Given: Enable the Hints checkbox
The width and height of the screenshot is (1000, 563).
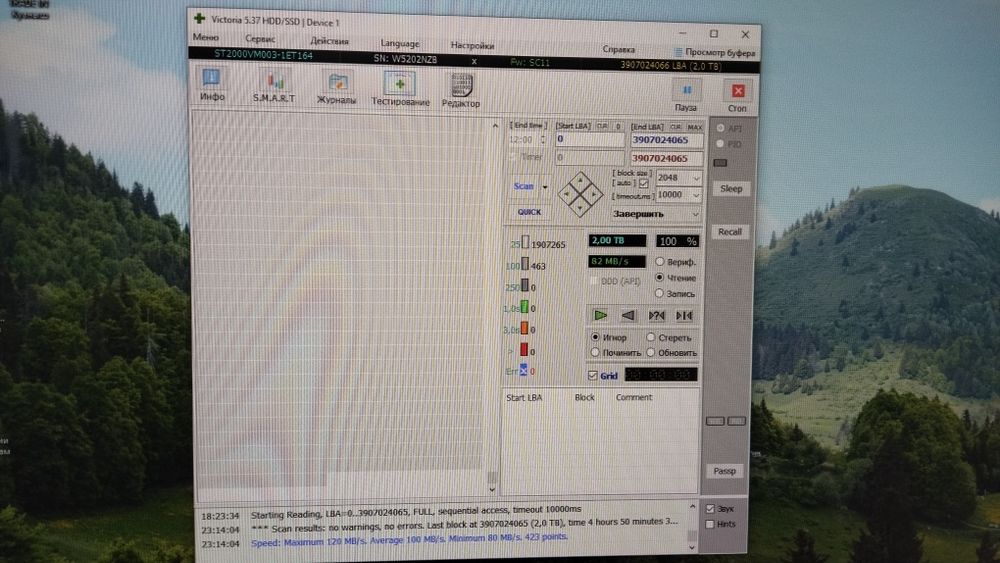Looking at the screenshot, I should (710, 524).
